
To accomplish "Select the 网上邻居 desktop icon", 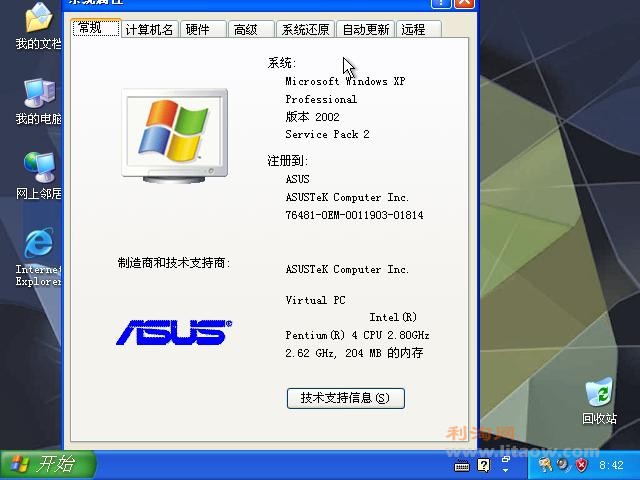I will coord(38,176).
